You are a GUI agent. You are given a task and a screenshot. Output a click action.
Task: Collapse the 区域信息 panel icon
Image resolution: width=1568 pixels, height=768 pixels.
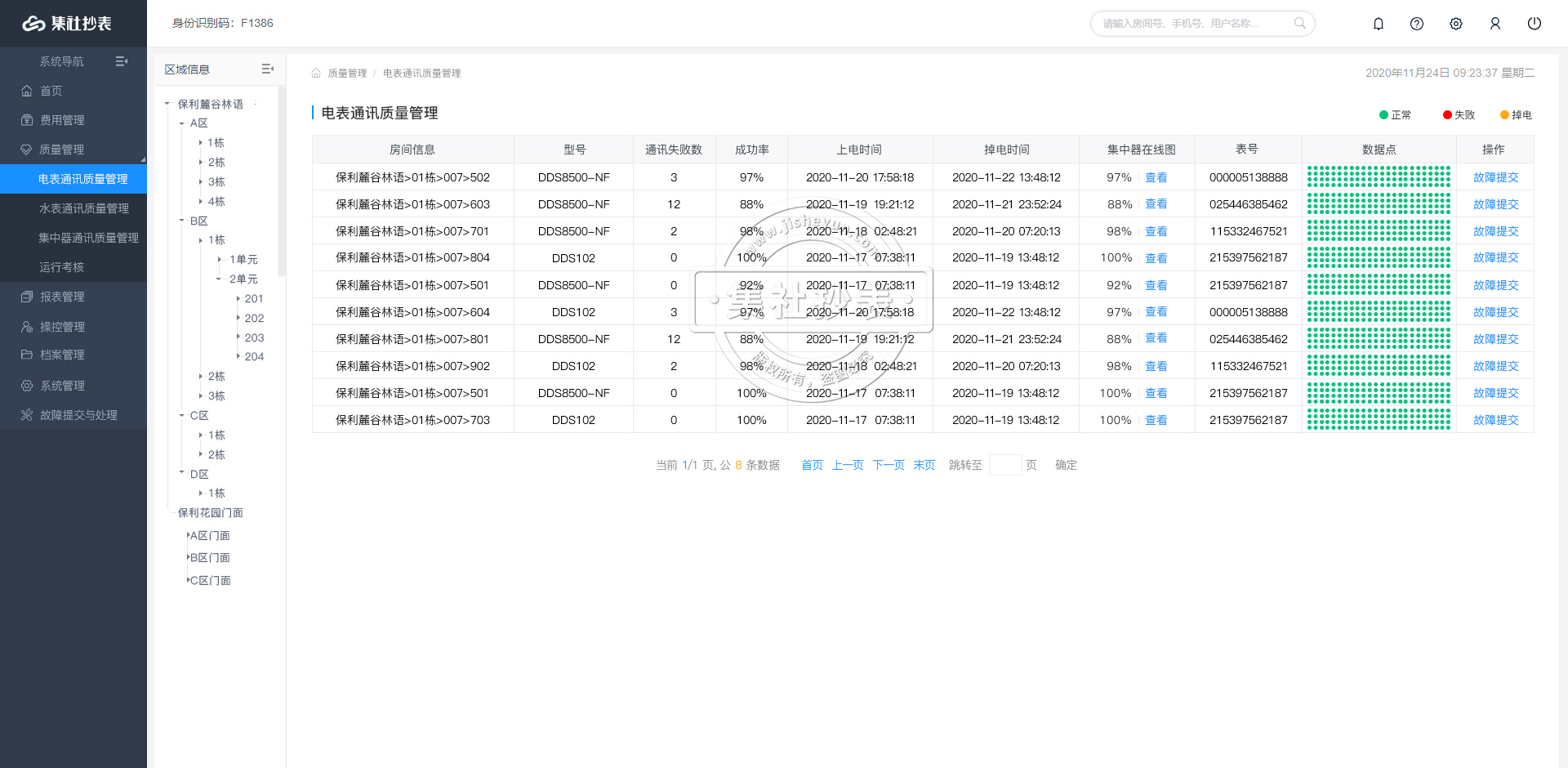pos(267,69)
